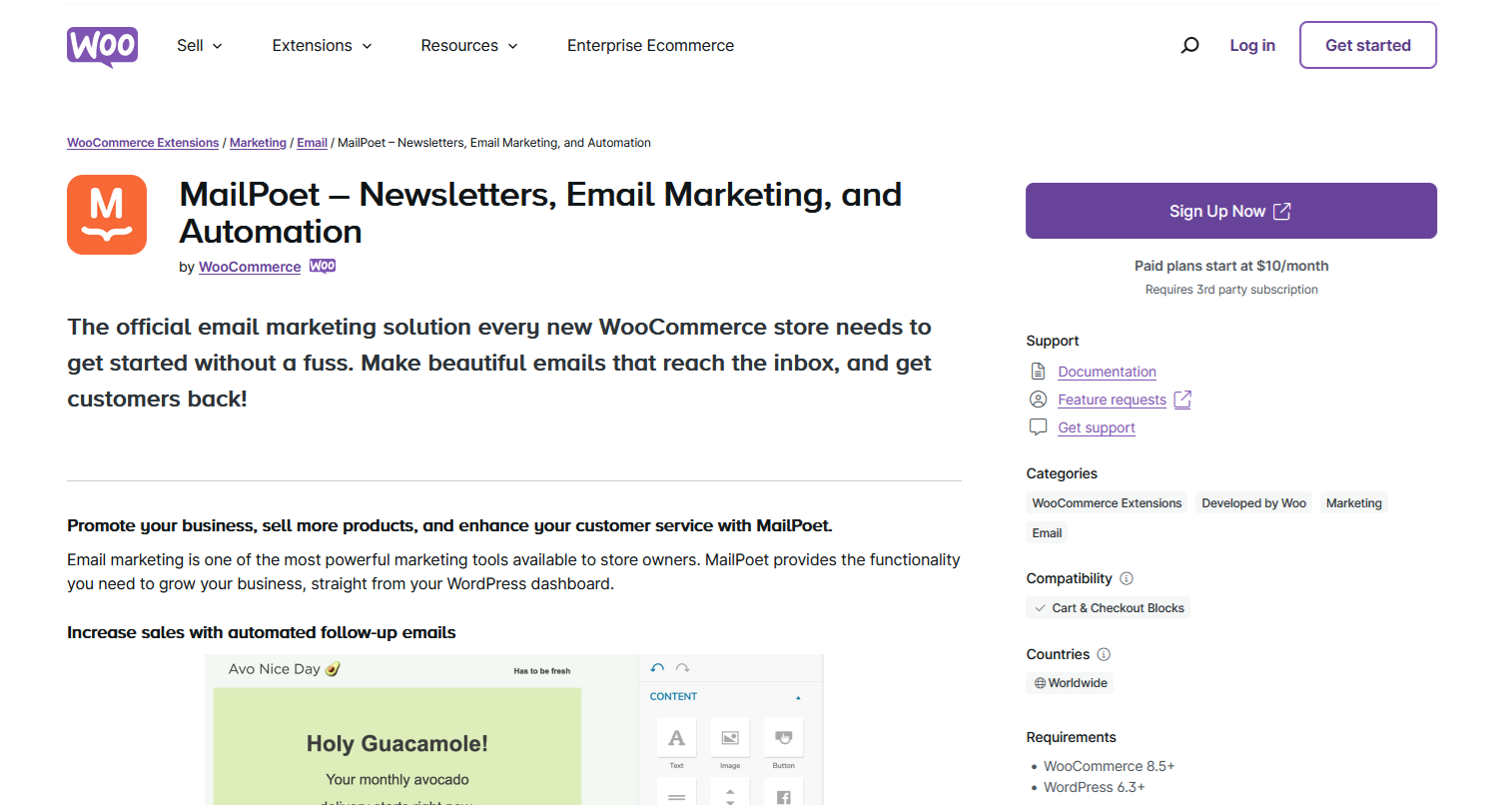Expand the Sell dropdown menu
Image resolution: width=1512 pixels, height=805 pixels.
coord(199,46)
